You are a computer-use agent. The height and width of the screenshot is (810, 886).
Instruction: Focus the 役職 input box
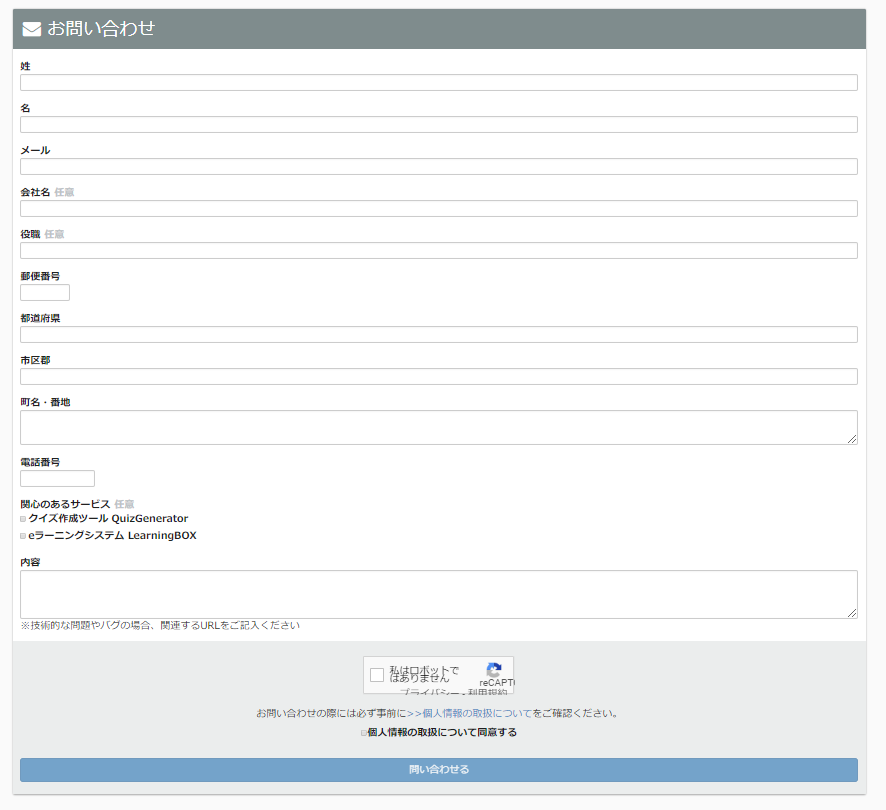pyautogui.click(x=438, y=250)
